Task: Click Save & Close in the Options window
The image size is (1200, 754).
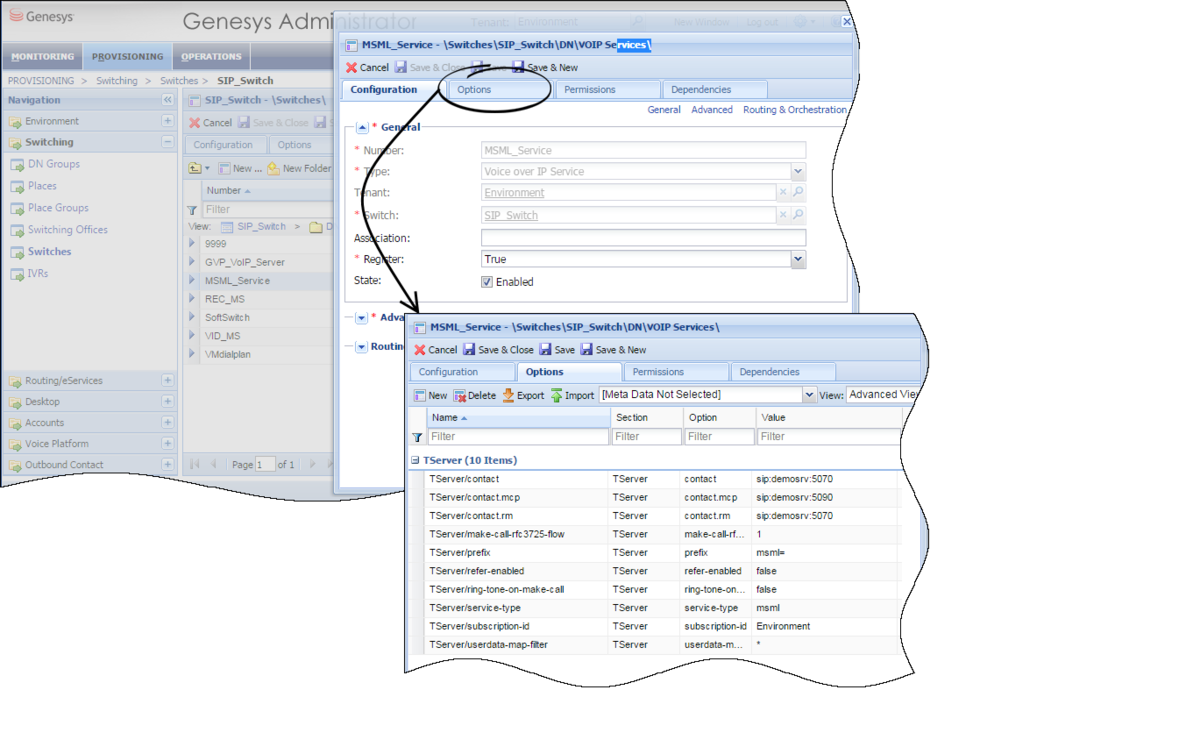Action: [x=498, y=350]
